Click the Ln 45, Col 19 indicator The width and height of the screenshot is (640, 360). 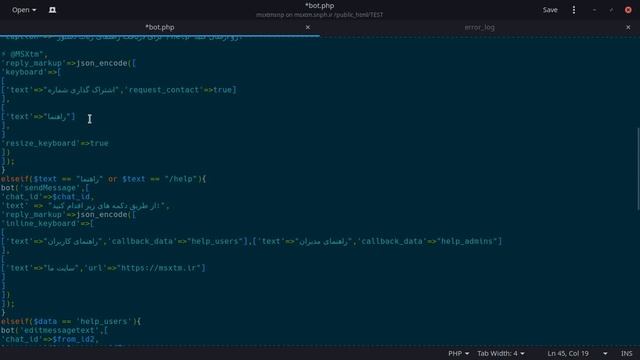click(568, 353)
